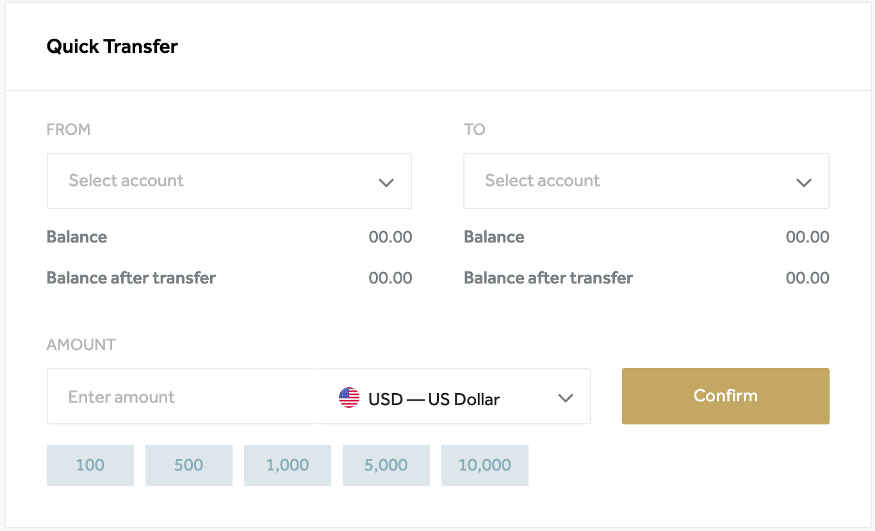Click the AMOUNT label
Image resolution: width=875 pixels, height=531 pixels.
pyautogui.click(x=81, y=345)
